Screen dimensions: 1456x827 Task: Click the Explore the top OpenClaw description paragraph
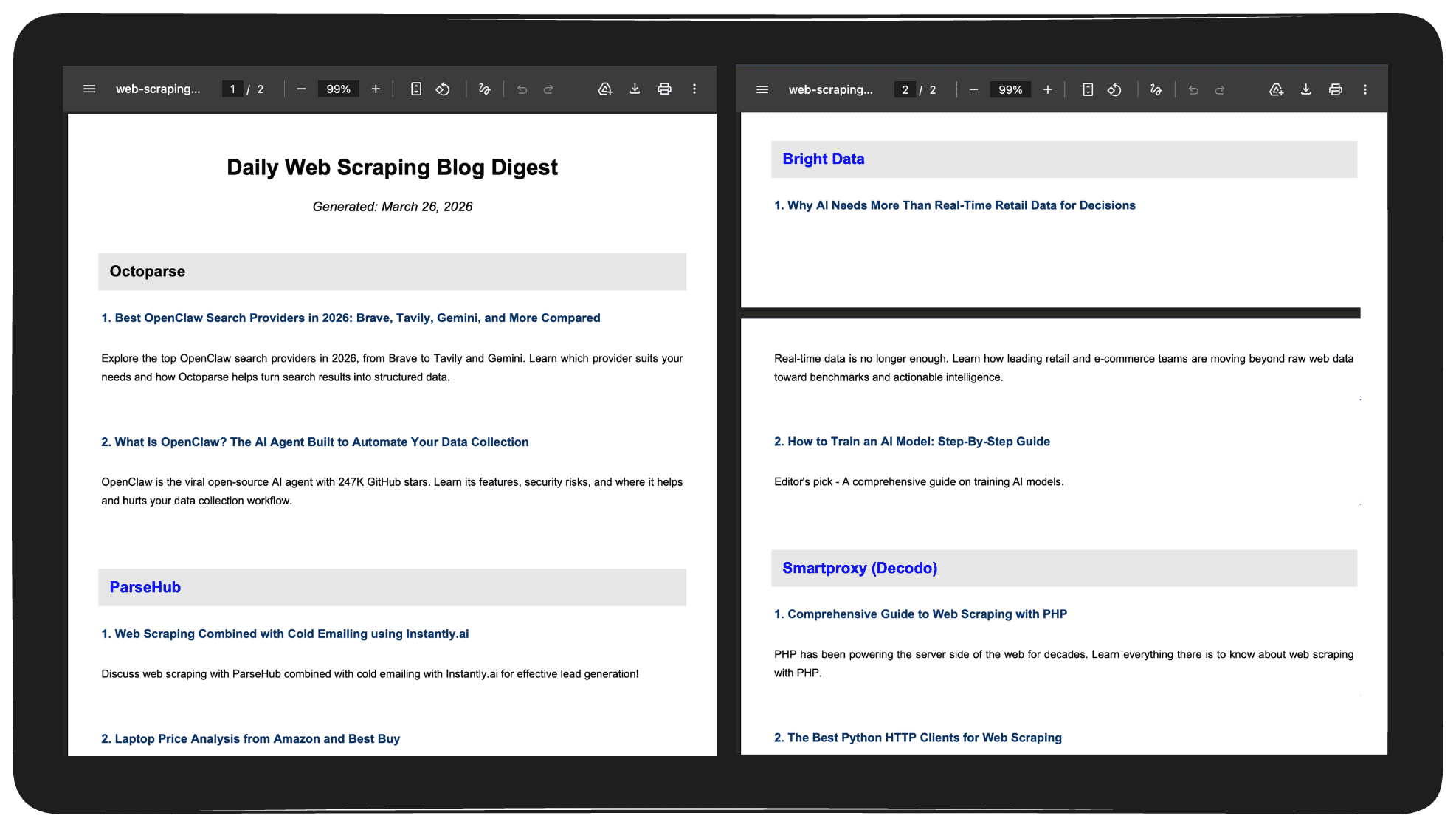pyautogui.click(x=392, y=368)
